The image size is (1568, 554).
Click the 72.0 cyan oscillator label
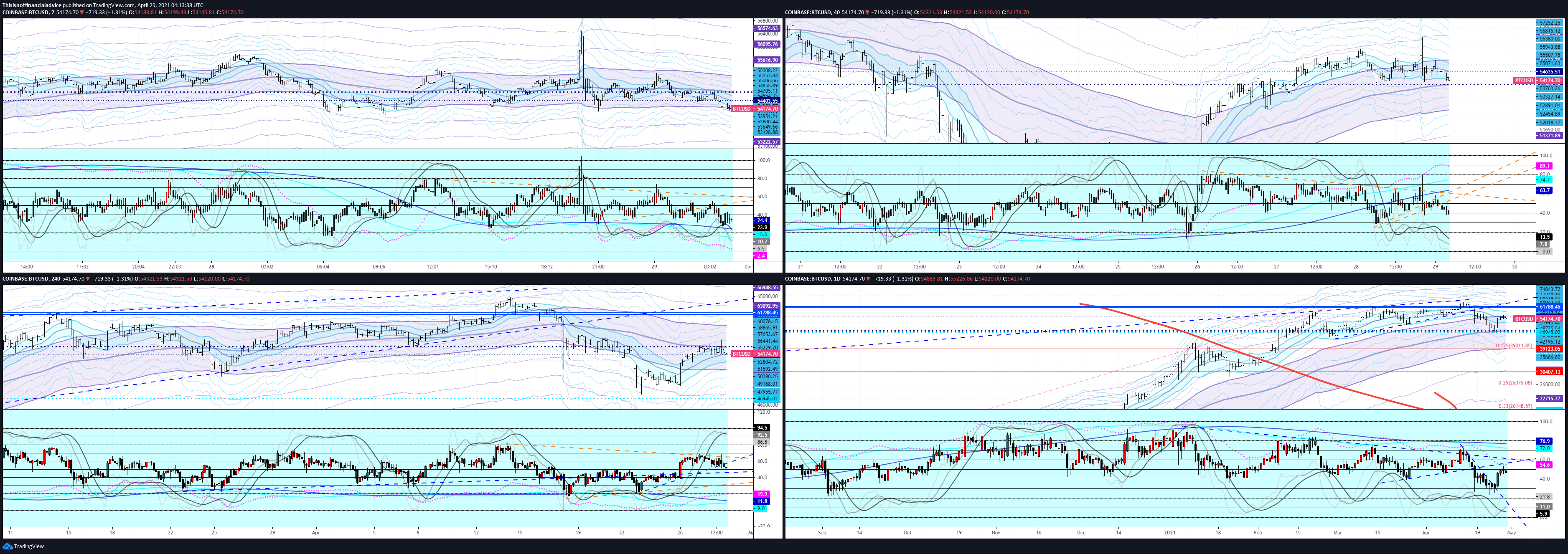[1545, 448]
